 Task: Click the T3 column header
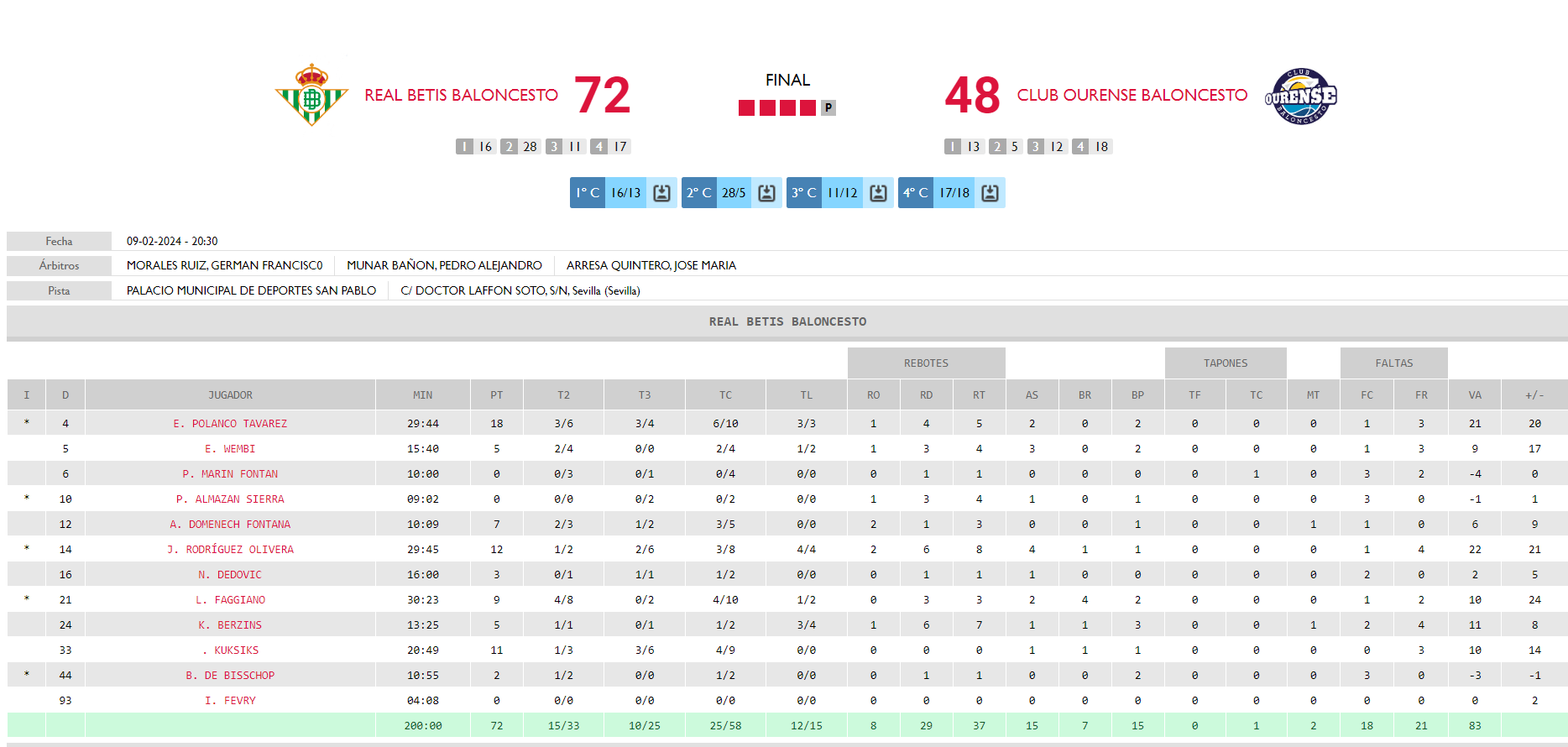[x=645, y=395]
